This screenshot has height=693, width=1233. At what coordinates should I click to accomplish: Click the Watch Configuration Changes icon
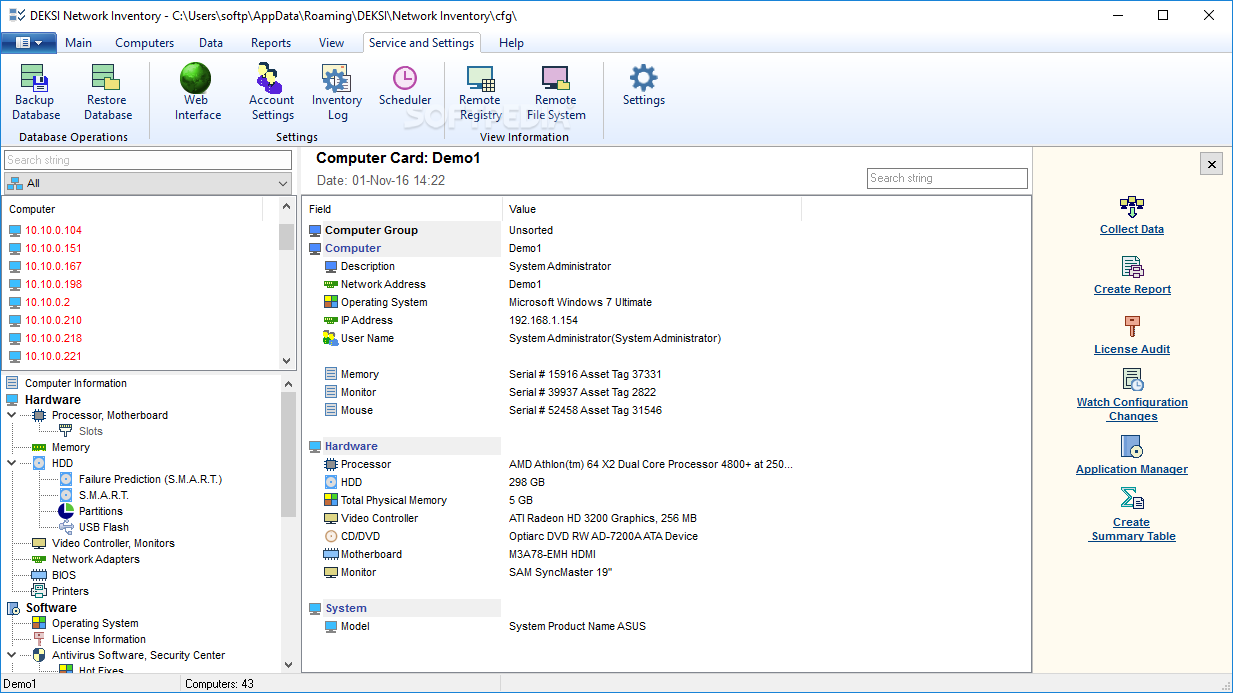point(1131,379)
